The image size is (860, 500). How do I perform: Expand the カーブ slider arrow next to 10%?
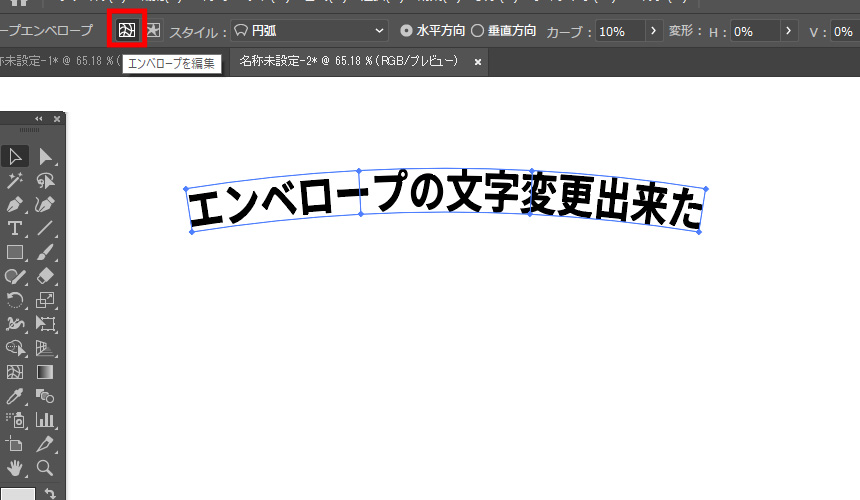tap(654, 31)
